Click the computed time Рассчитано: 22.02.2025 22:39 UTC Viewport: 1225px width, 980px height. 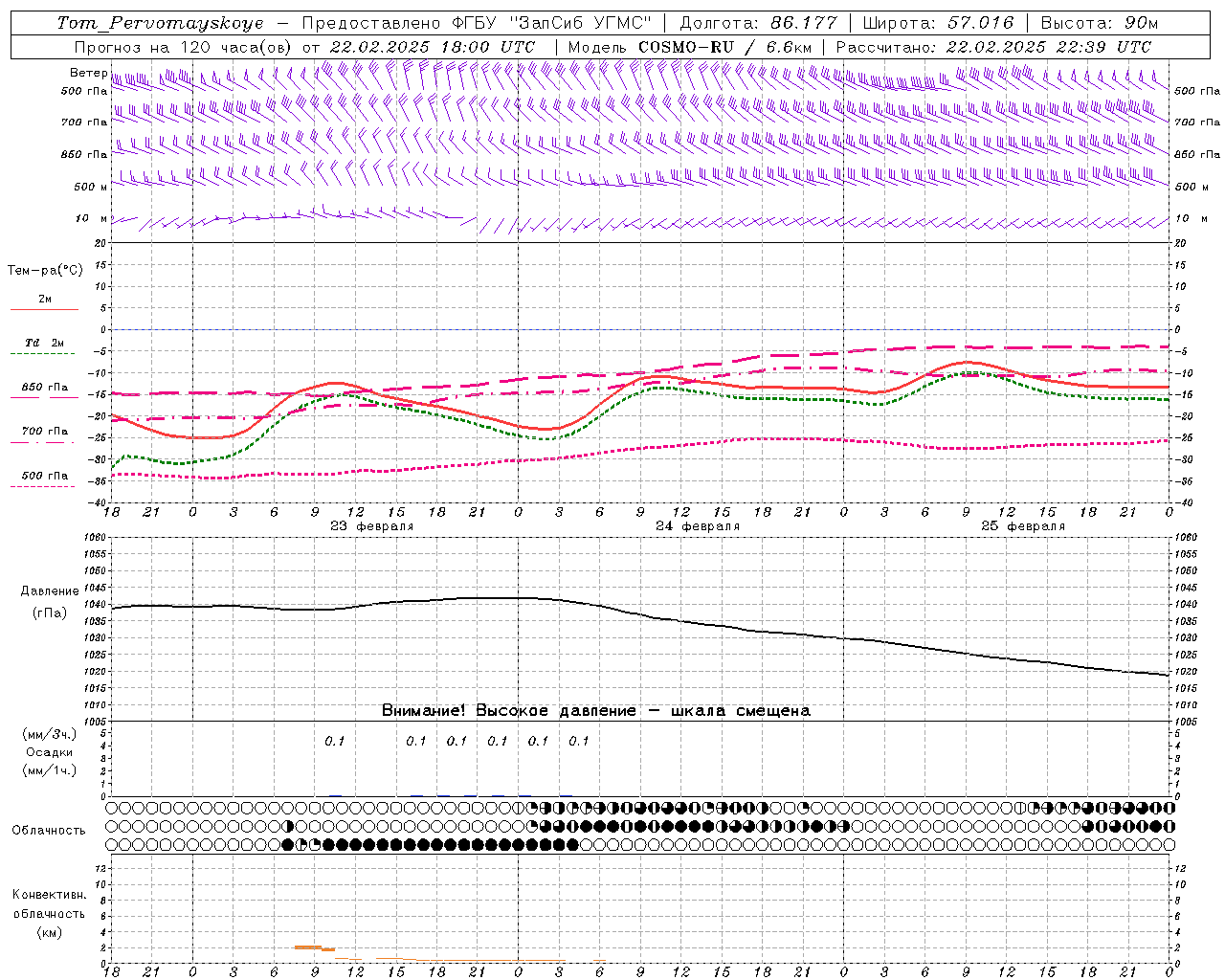(x=993, y=47)
